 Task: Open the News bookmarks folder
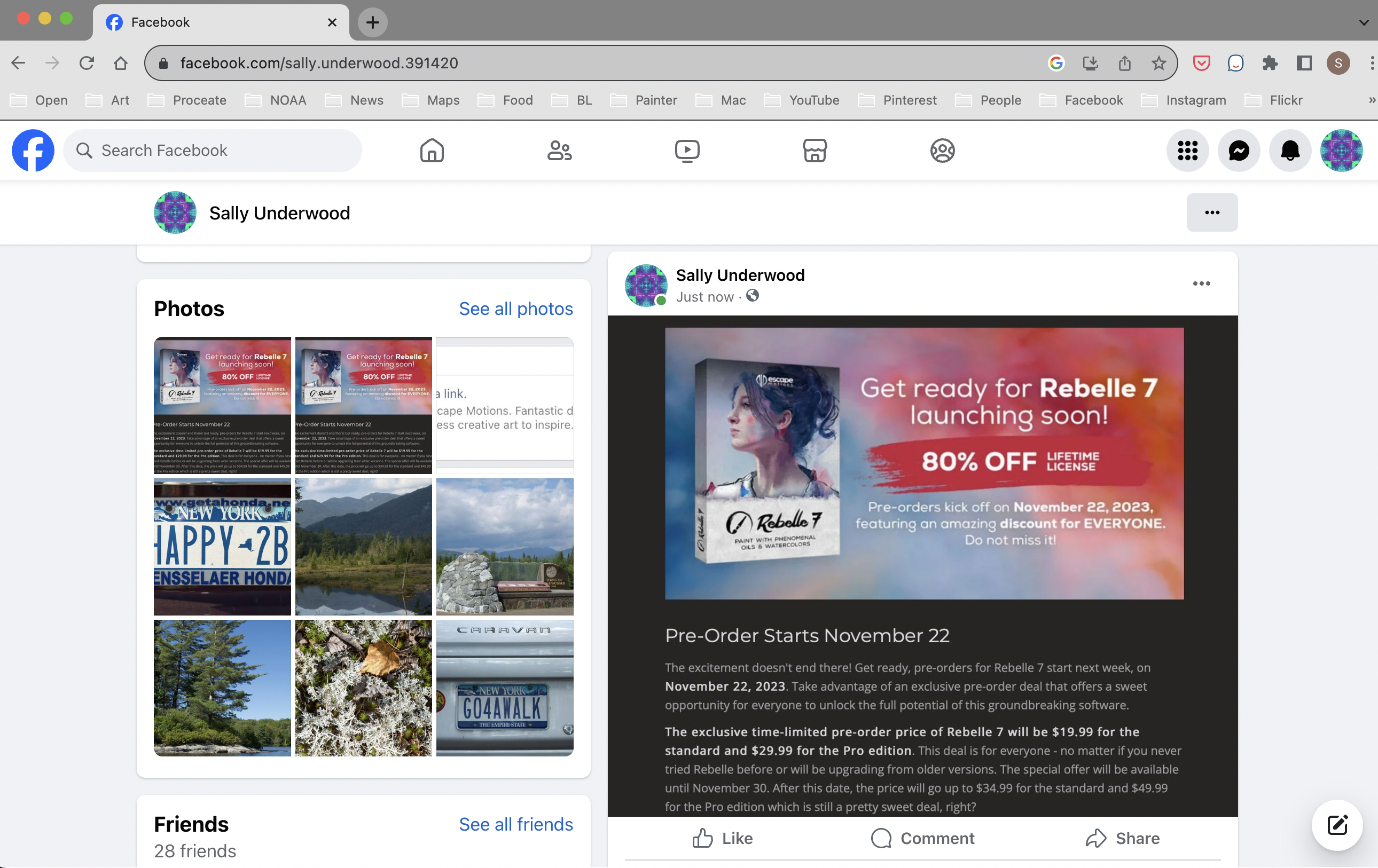354,100
